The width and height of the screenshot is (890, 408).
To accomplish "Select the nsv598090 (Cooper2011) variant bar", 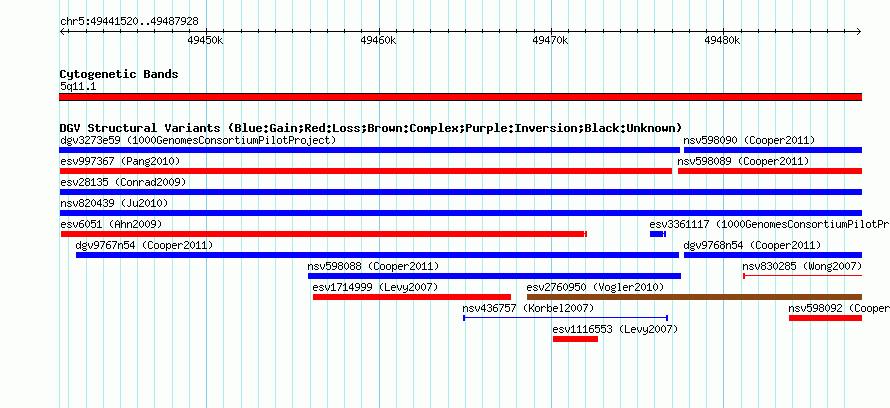I will pos(773,150).
